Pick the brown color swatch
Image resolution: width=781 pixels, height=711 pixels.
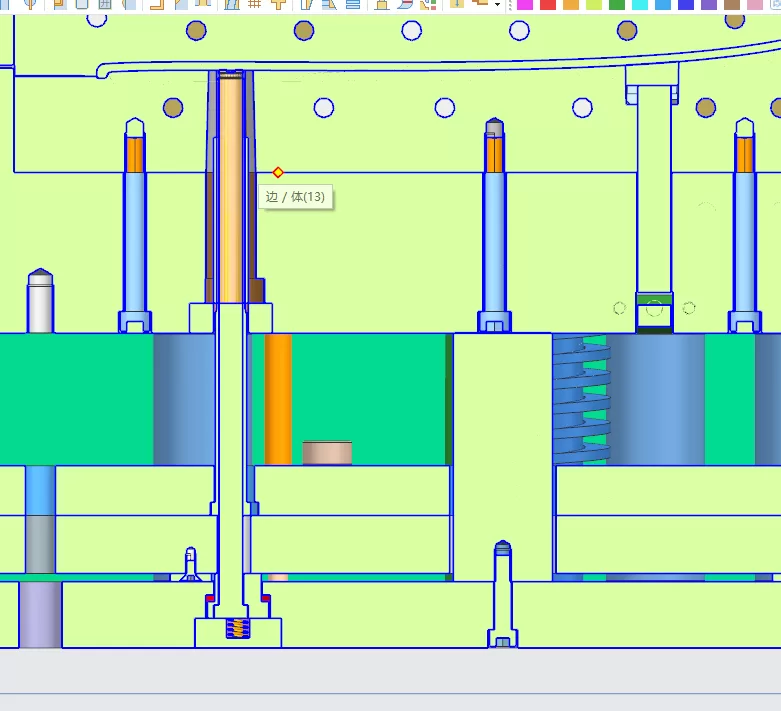coord(732,4)
